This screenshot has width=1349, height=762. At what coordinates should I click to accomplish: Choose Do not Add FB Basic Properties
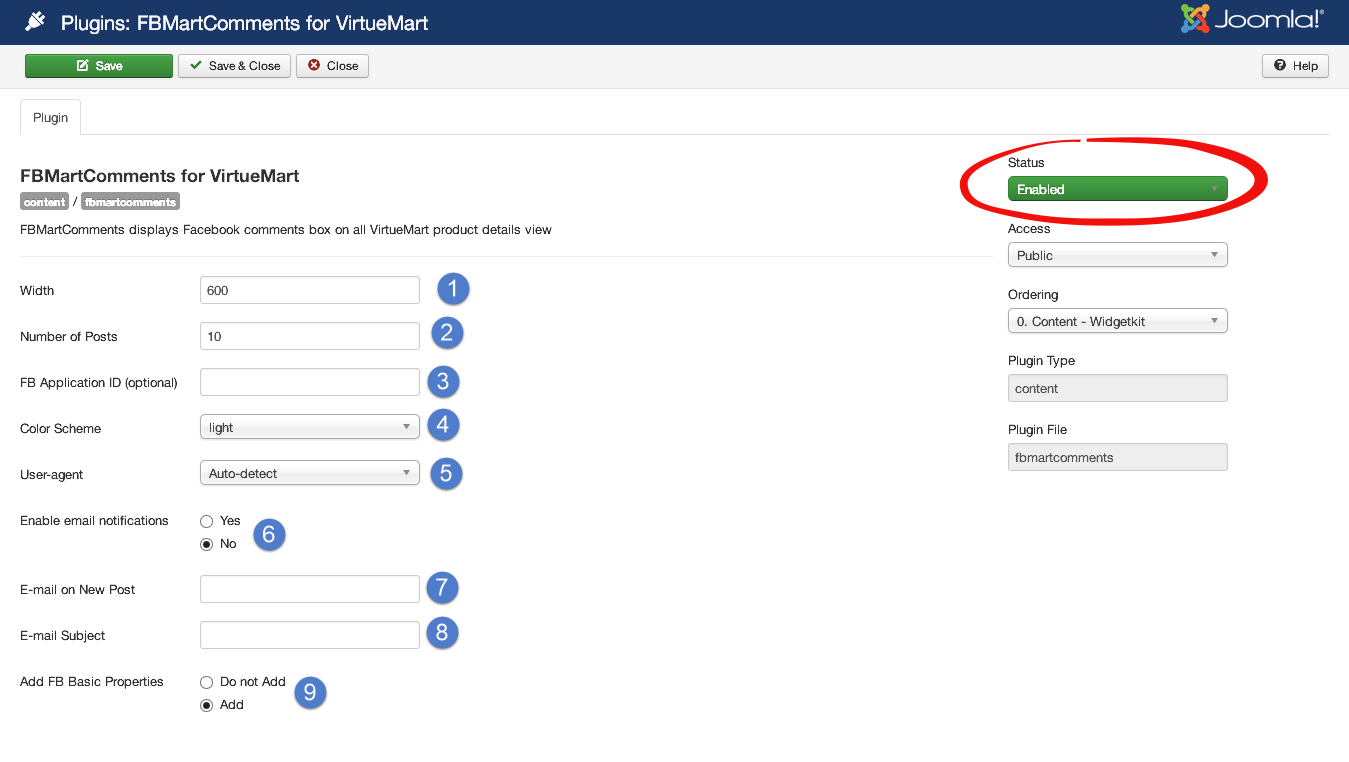207,682
